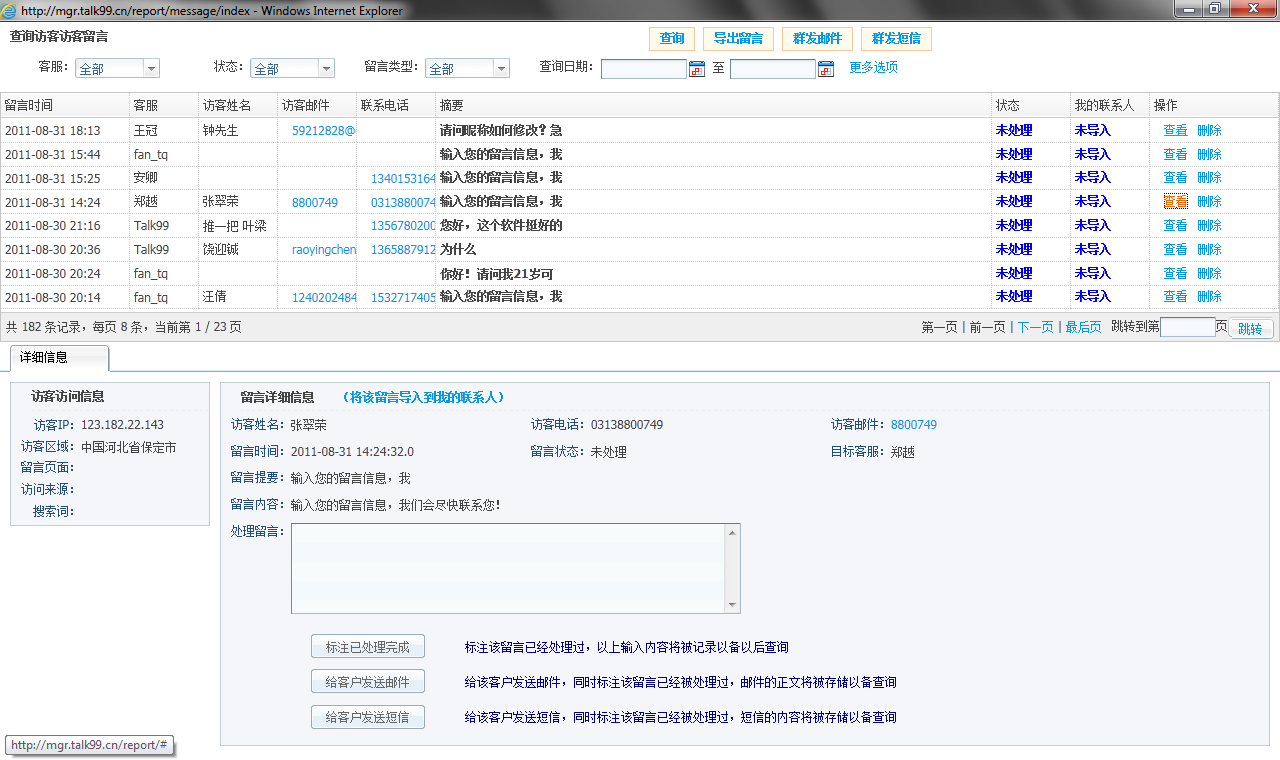View the message from 张翠荣
The width and height of the screenshot is (1280, 760).
click(1175, 201)
